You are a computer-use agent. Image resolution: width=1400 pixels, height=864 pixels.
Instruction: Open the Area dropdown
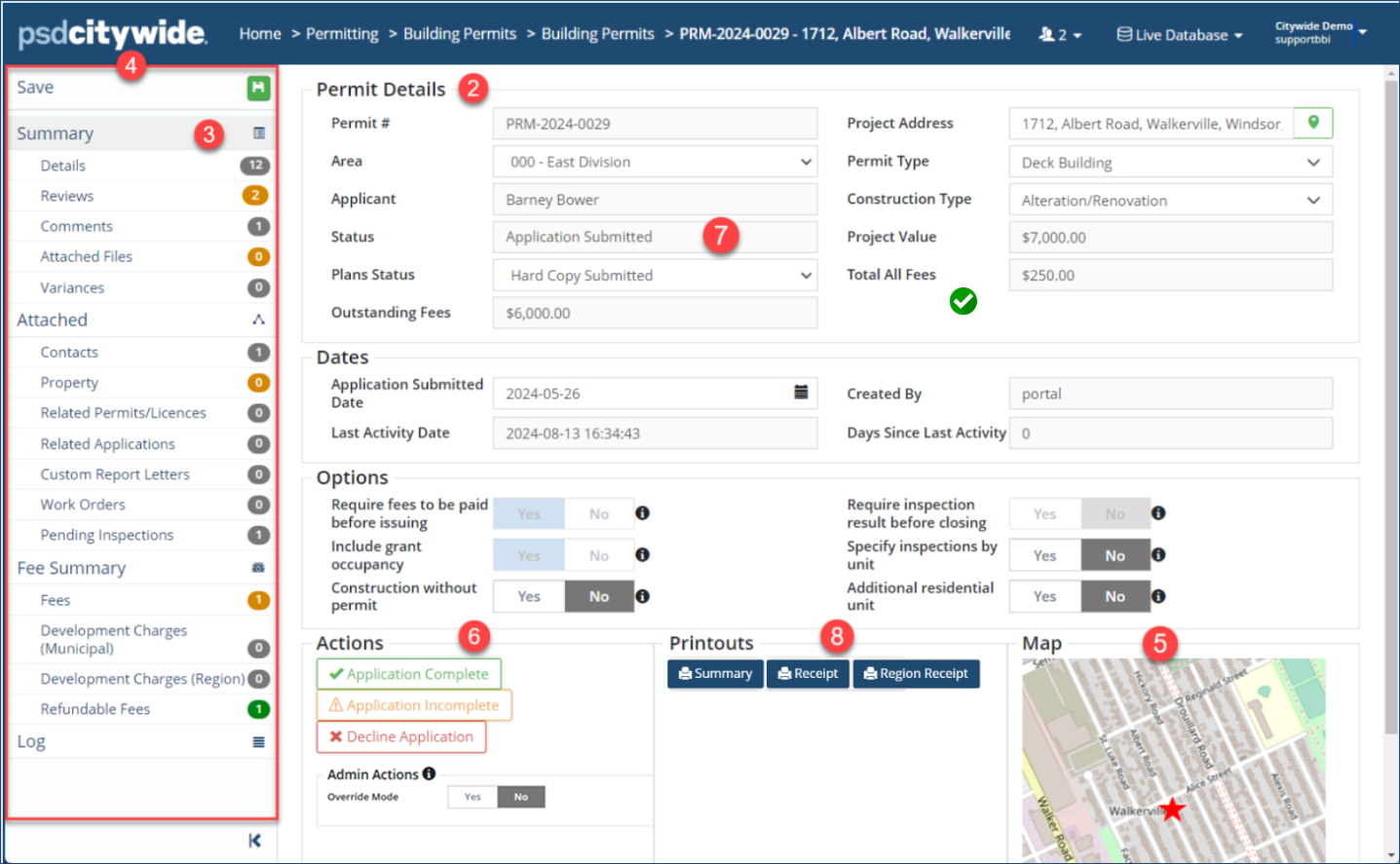(655, 162)
